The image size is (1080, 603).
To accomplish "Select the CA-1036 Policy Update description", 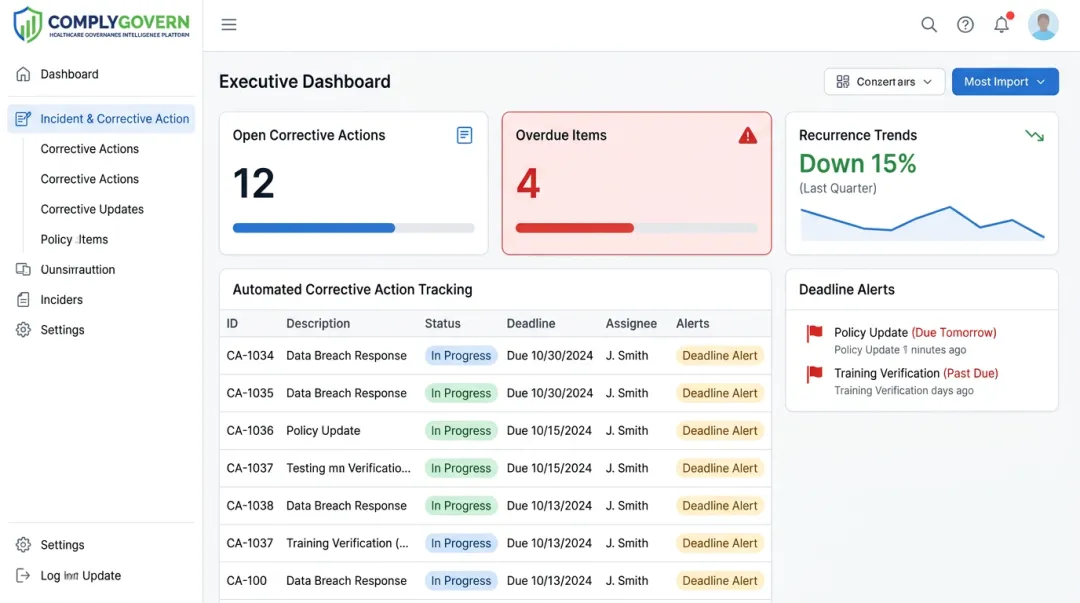I will click(x=323, y=431).
